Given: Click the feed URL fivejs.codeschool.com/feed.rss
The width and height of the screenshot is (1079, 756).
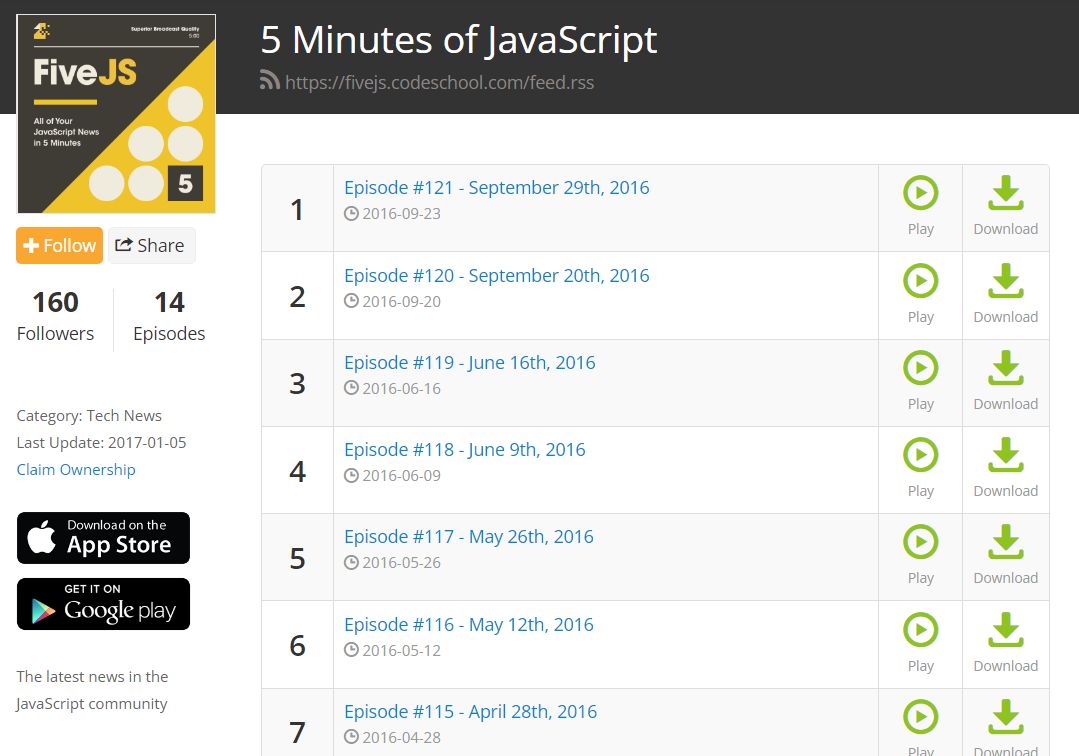Looking at the screenshot, I should (439, 83).
